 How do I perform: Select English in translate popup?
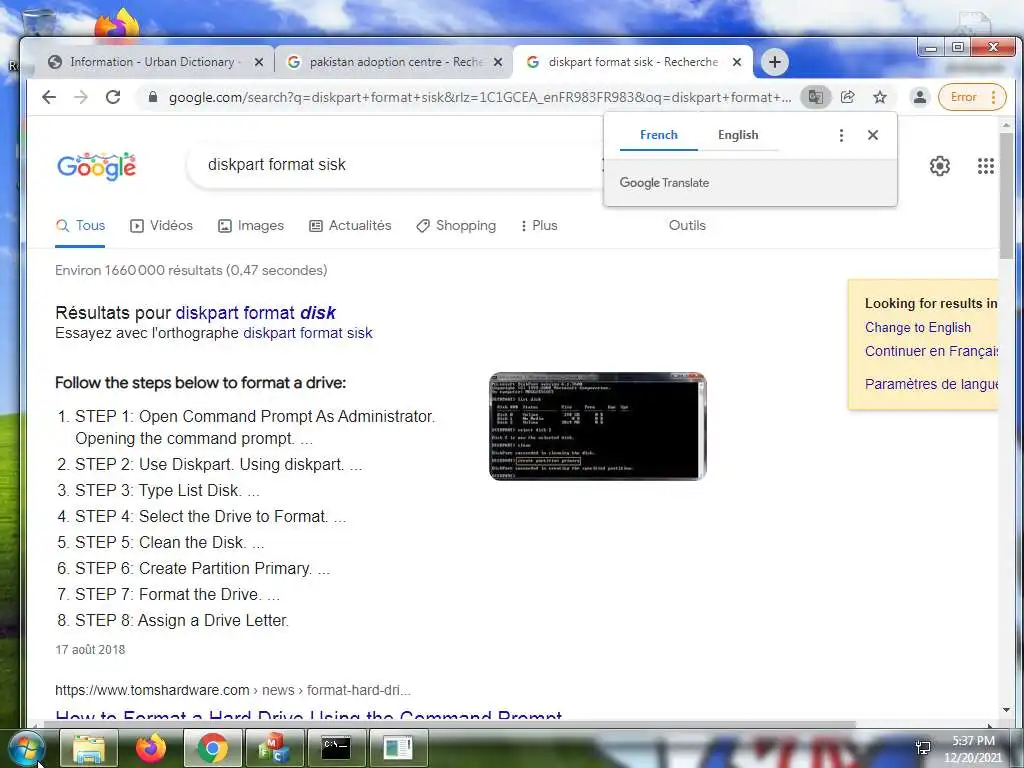738,135
